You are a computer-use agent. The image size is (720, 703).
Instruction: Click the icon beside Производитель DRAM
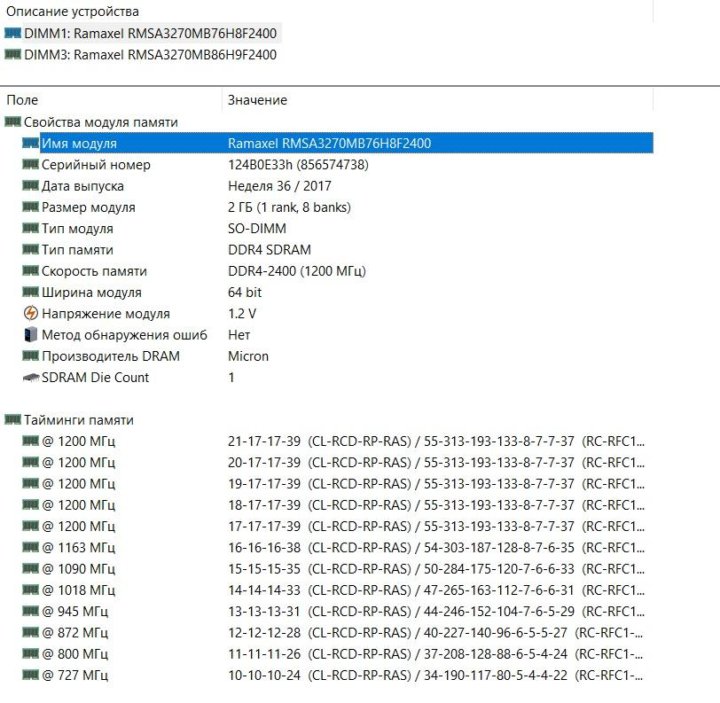pos(31,355)
